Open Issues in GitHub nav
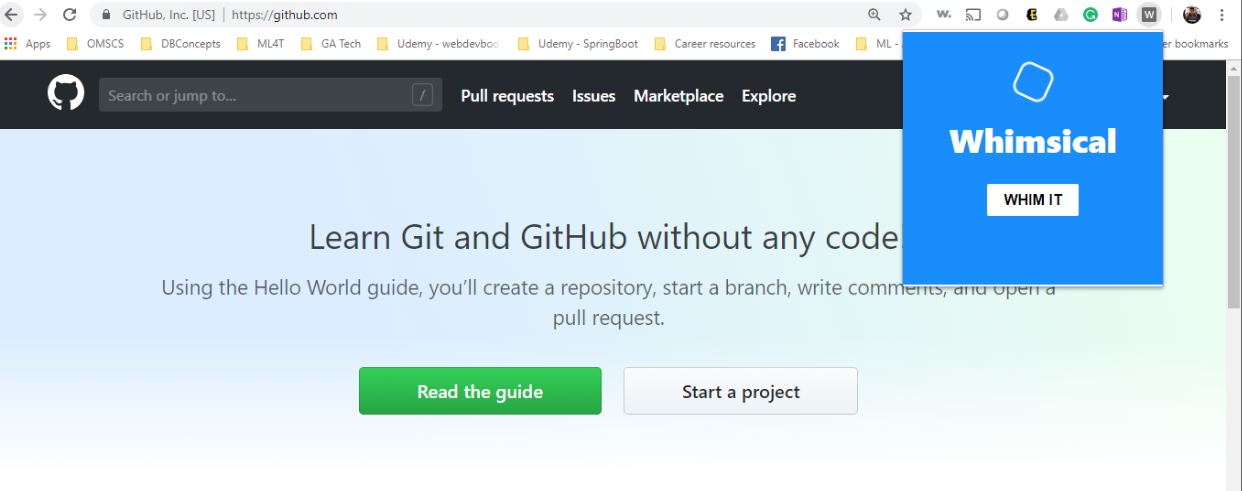 click(x=594, y=96)
